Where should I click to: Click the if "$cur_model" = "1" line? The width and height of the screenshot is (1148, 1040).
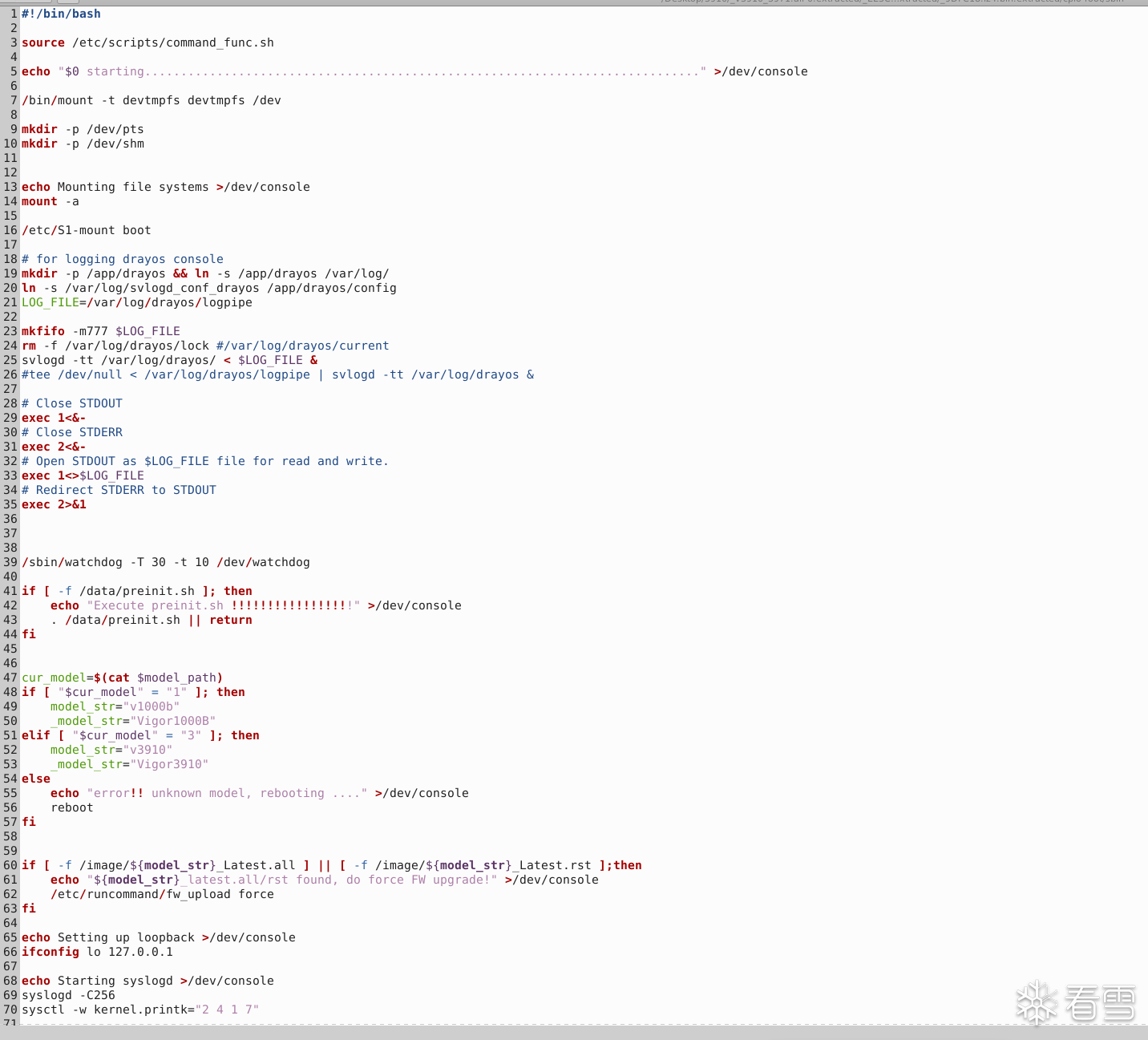tap(133, 692)
